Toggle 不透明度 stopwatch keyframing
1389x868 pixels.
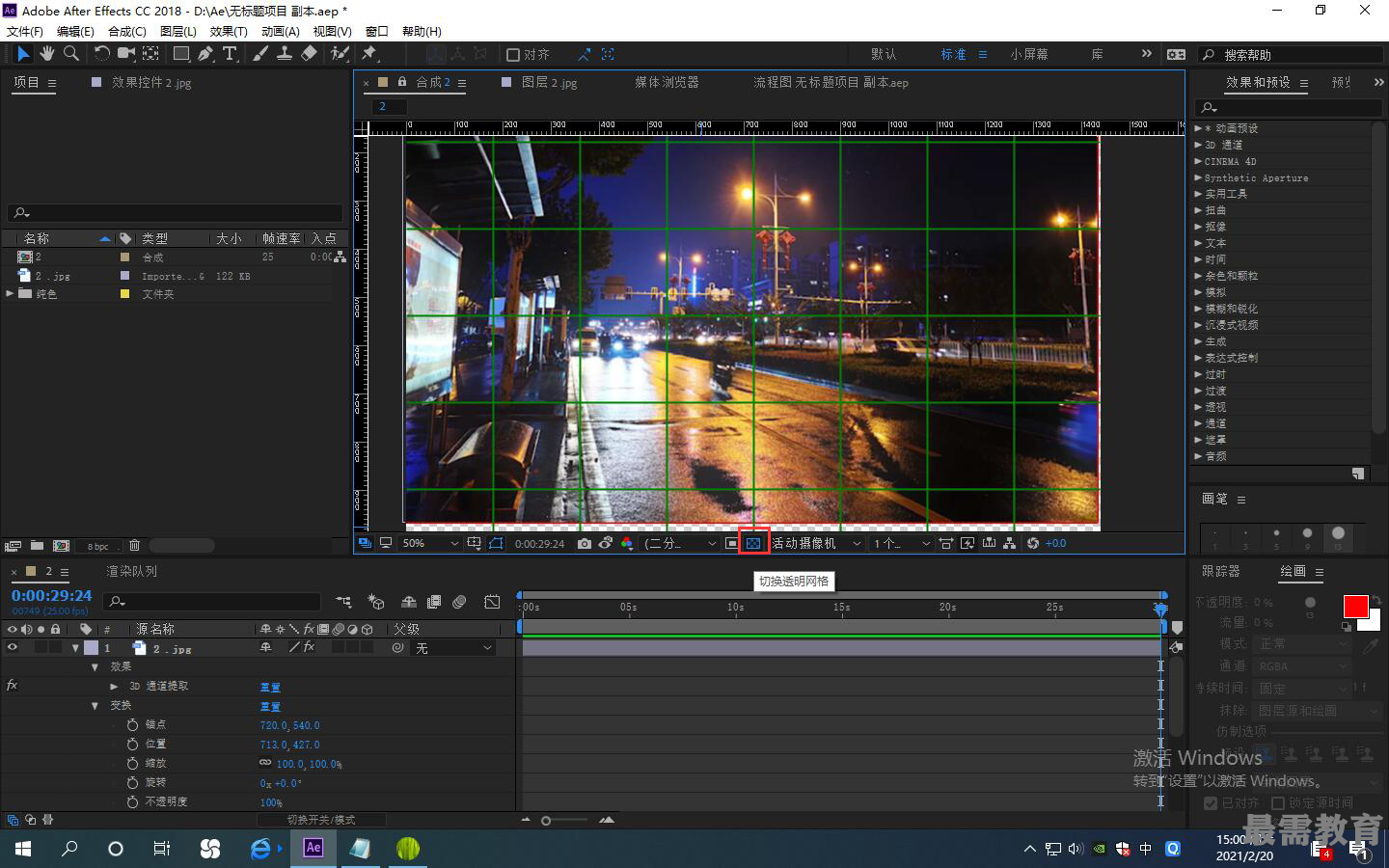coord(132,801)
